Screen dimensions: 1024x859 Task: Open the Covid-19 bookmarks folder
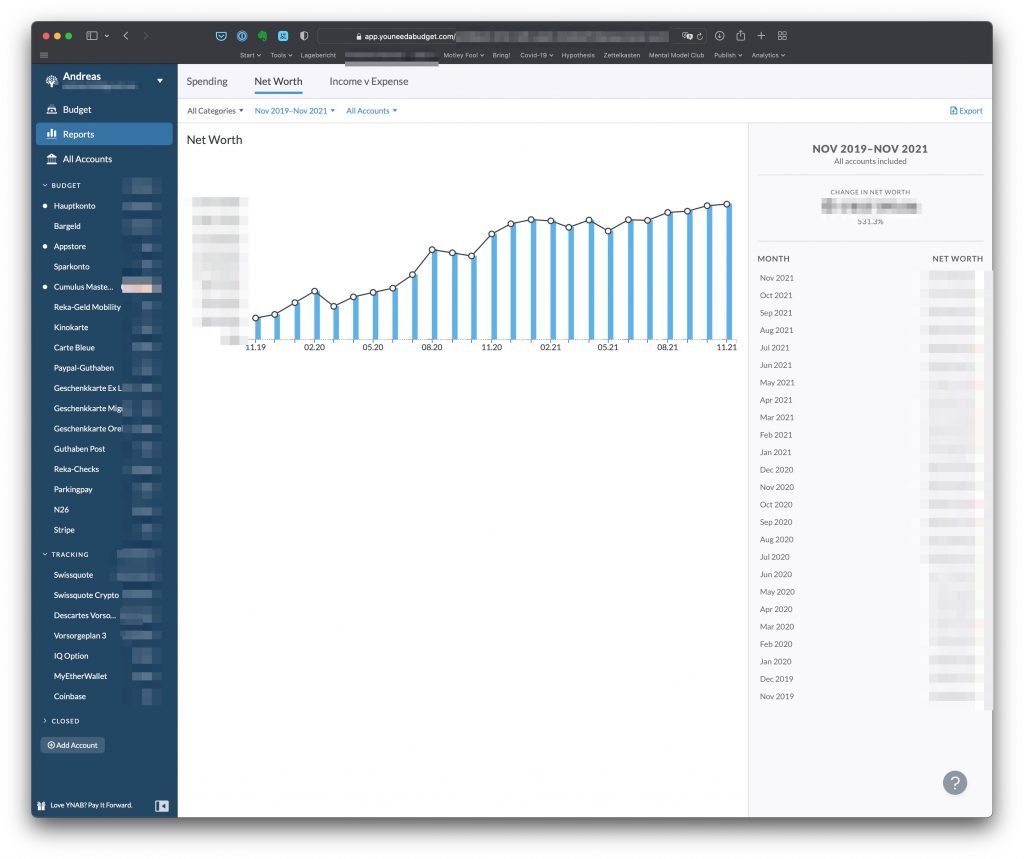tap(537, 56)
